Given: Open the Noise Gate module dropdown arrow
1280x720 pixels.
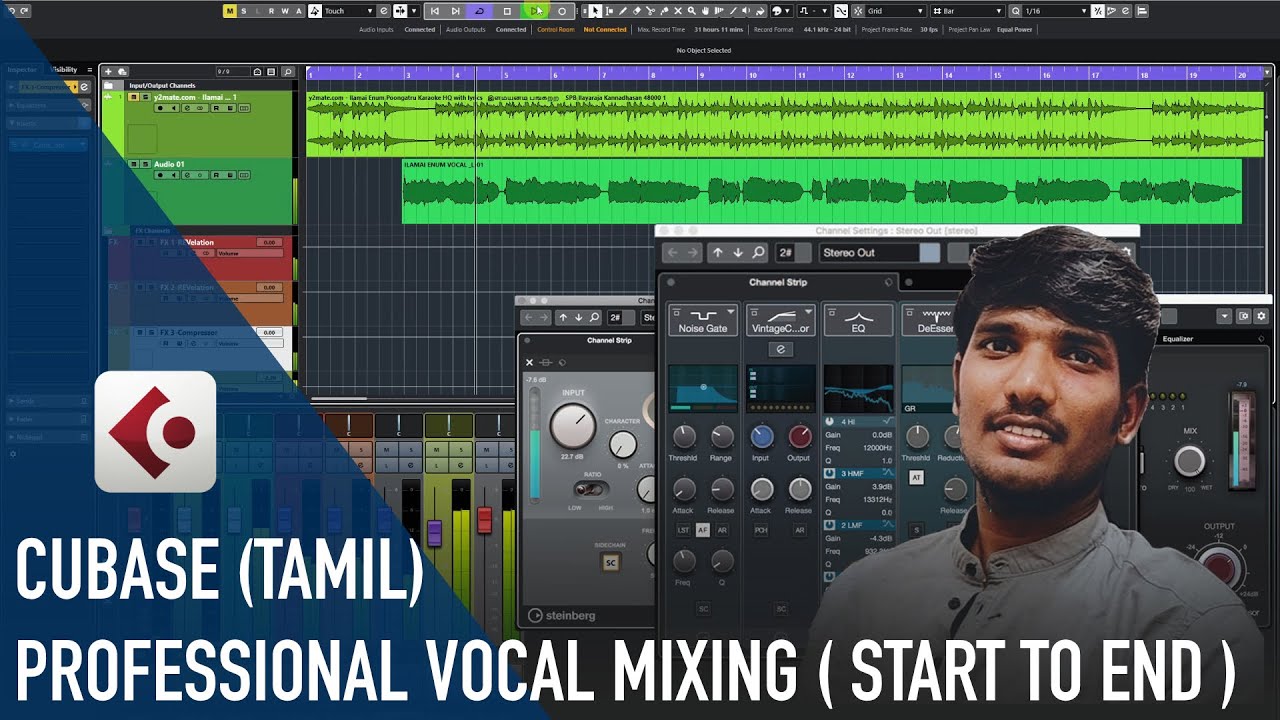Looking at the screenshot, I should click(730, 312).
